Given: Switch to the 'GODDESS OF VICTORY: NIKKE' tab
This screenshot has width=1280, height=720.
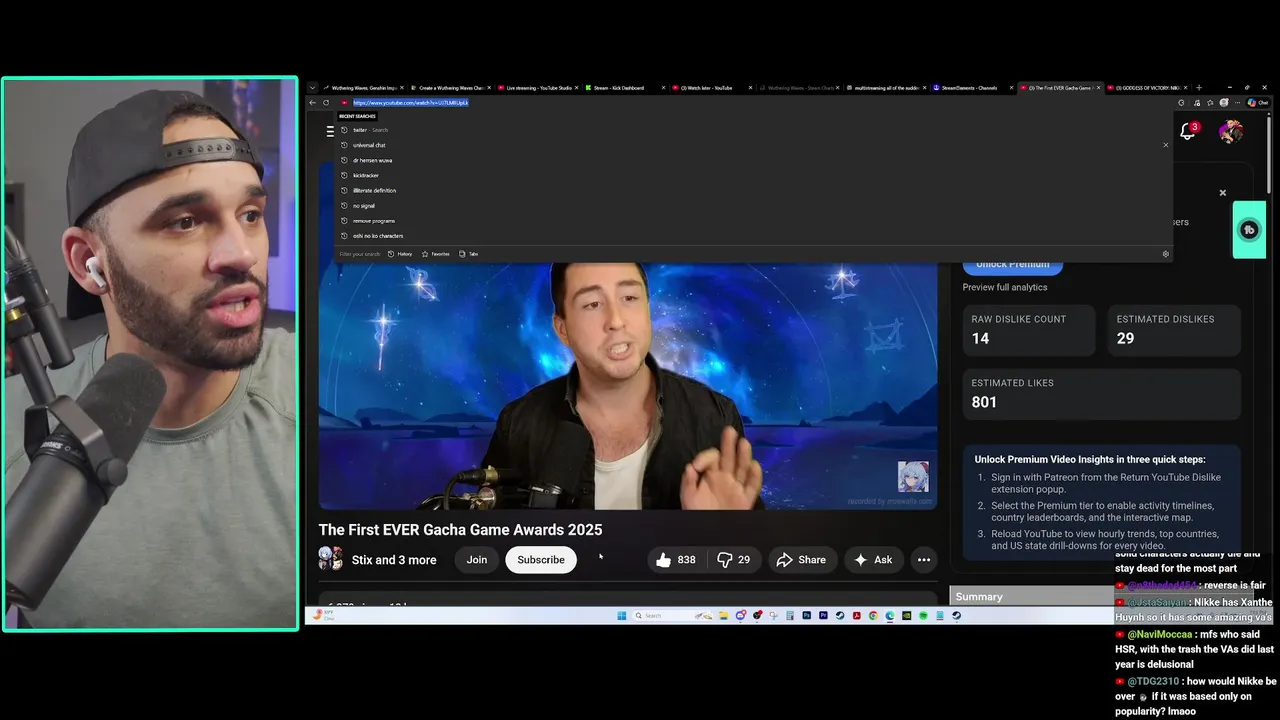Looking at the screenshot, I should tap(1148, 88).
